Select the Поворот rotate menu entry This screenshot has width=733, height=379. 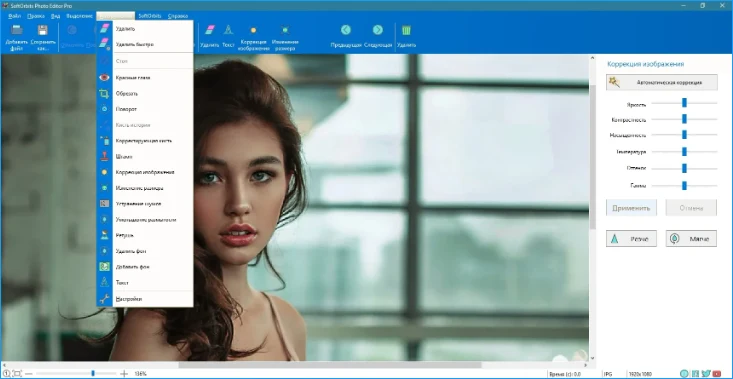[x=145, y=109]
